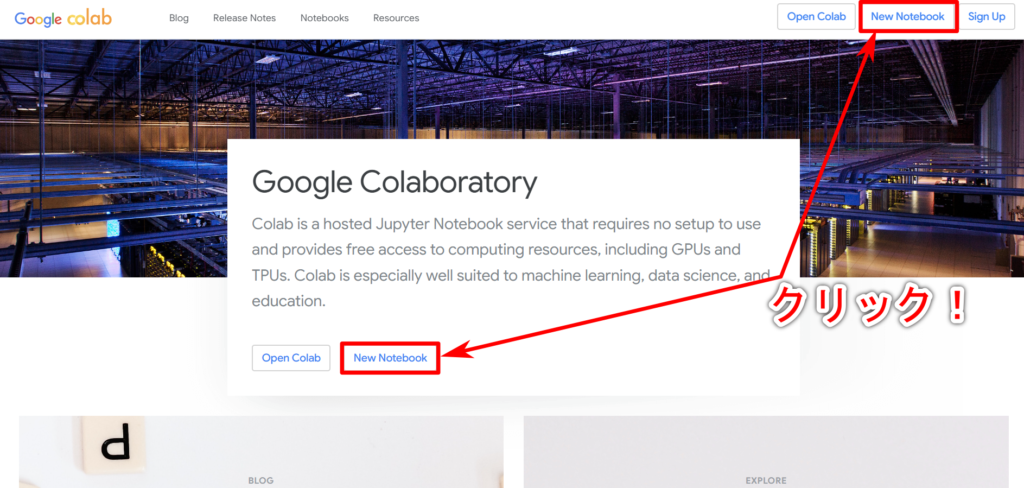Go to the Notebooks nav item
Screen dimensions: 1024x488
[x=325, y=18]
